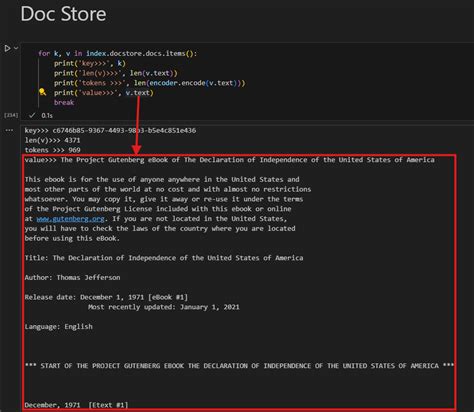474x412 pixels.
Task: Click the key>>> output line with UUID
Action: point(110,131)
